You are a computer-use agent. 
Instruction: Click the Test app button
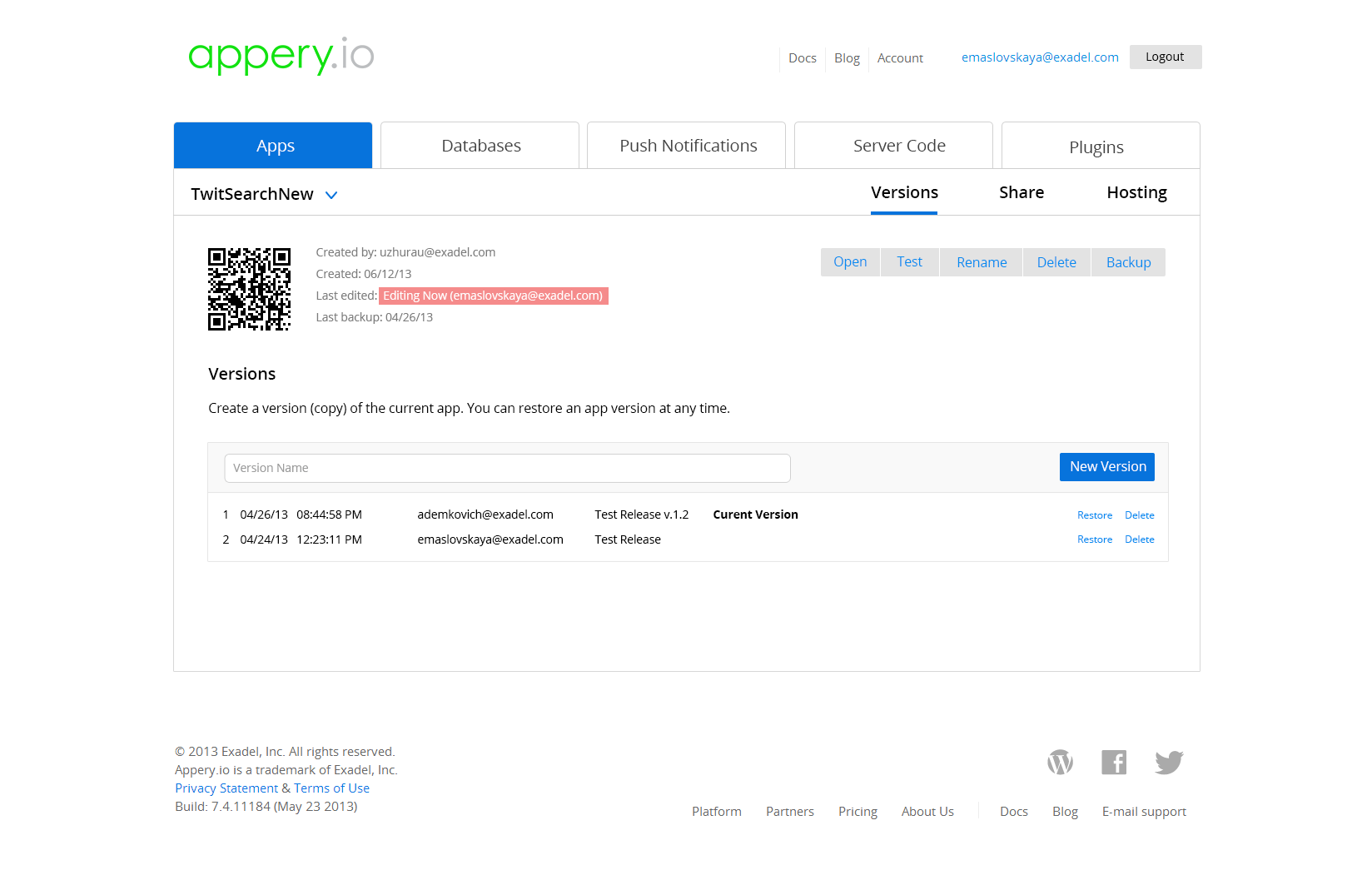pyautogui.click(x=910, y=262)
